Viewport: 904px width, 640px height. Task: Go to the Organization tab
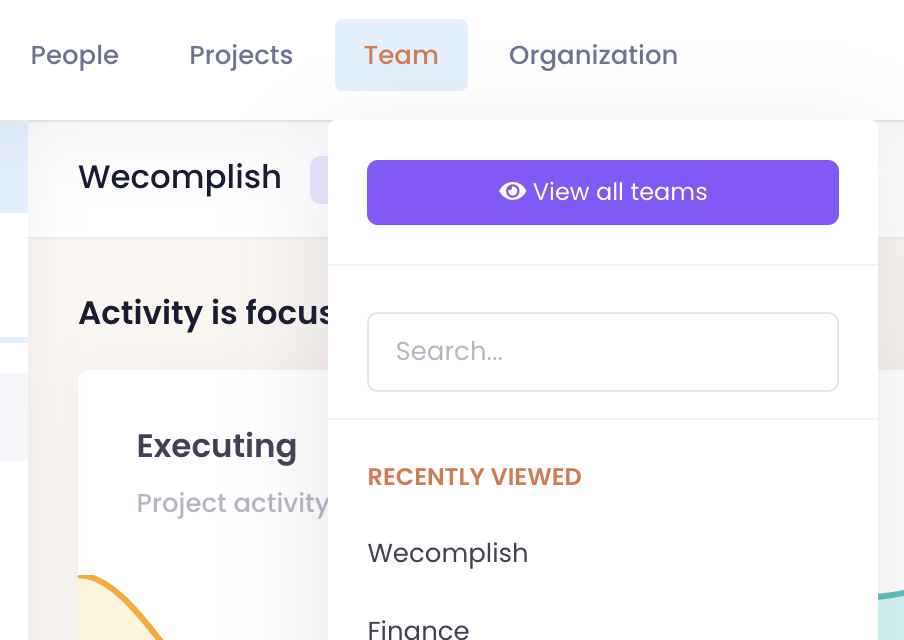pyautogui.click(x=593, y=55)
